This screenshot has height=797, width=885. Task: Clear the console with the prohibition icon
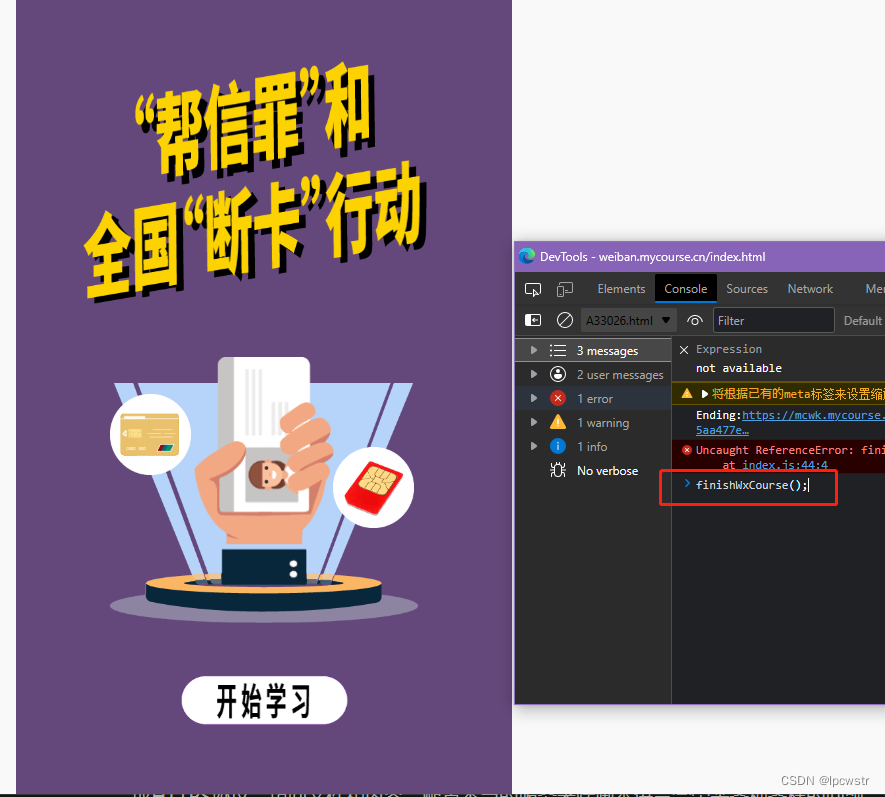(565, 320)
